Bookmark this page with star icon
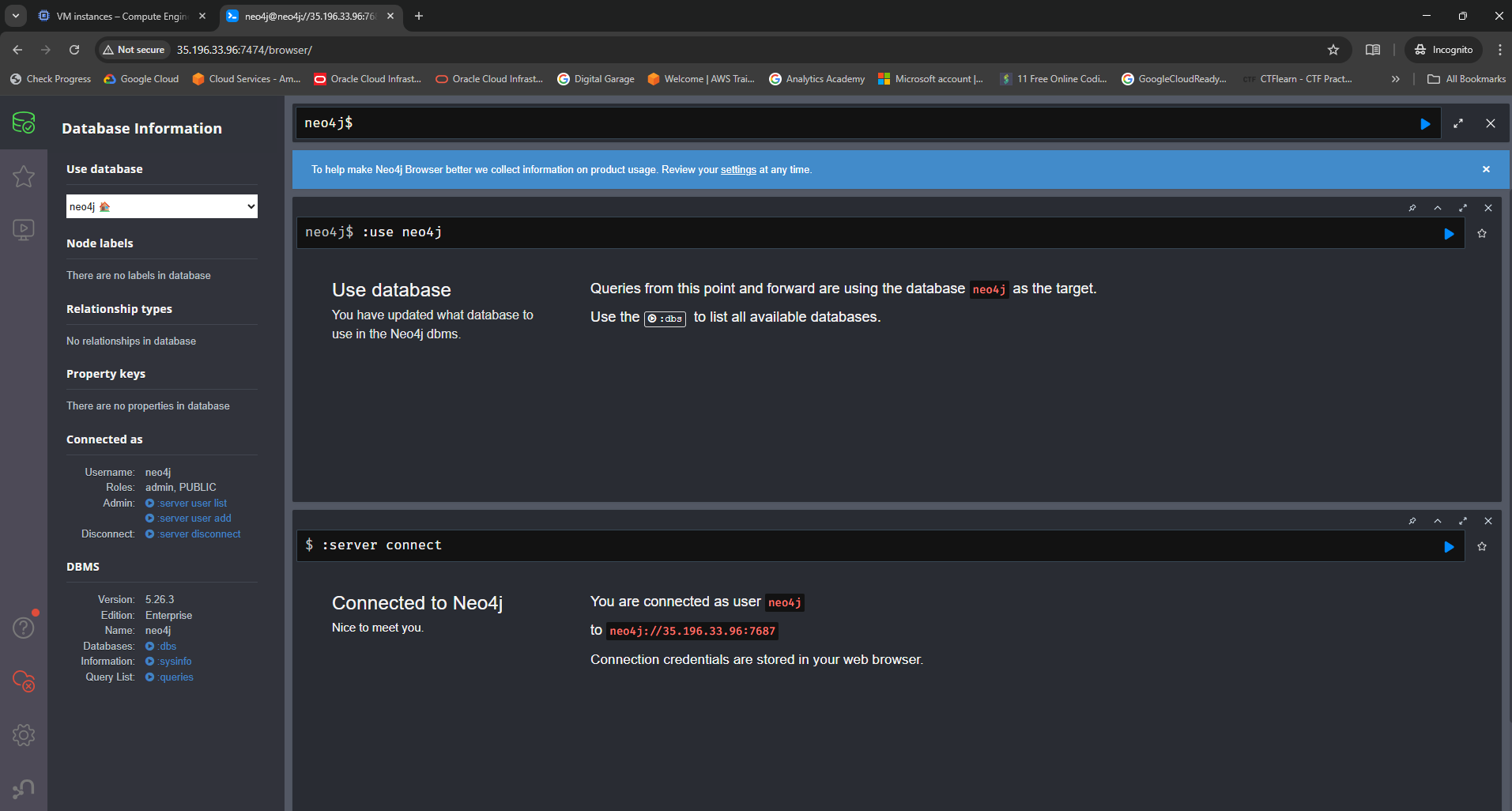The width and height of the screenshot is (1512, 811). click(1333, 50)
